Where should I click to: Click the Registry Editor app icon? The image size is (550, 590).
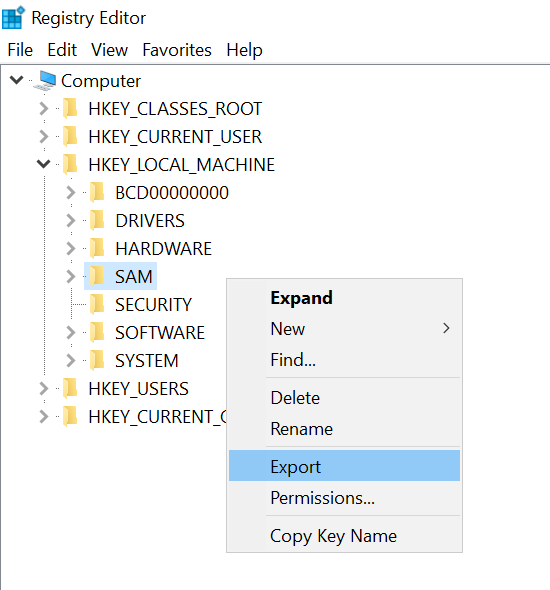click(13, 17)
